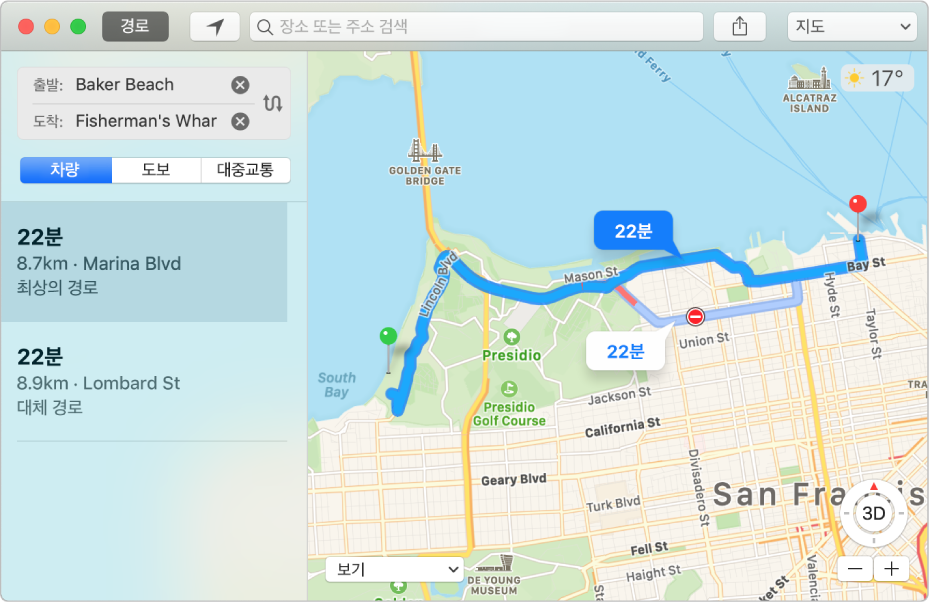
Task: Click the current location arrow icon
Action: (x=215, y=26)
